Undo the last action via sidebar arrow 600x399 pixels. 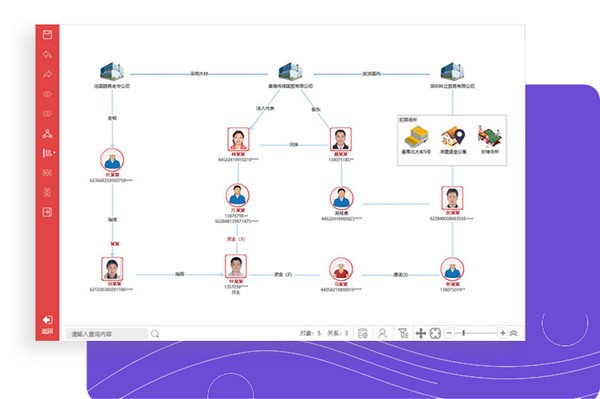click(47, 54)
